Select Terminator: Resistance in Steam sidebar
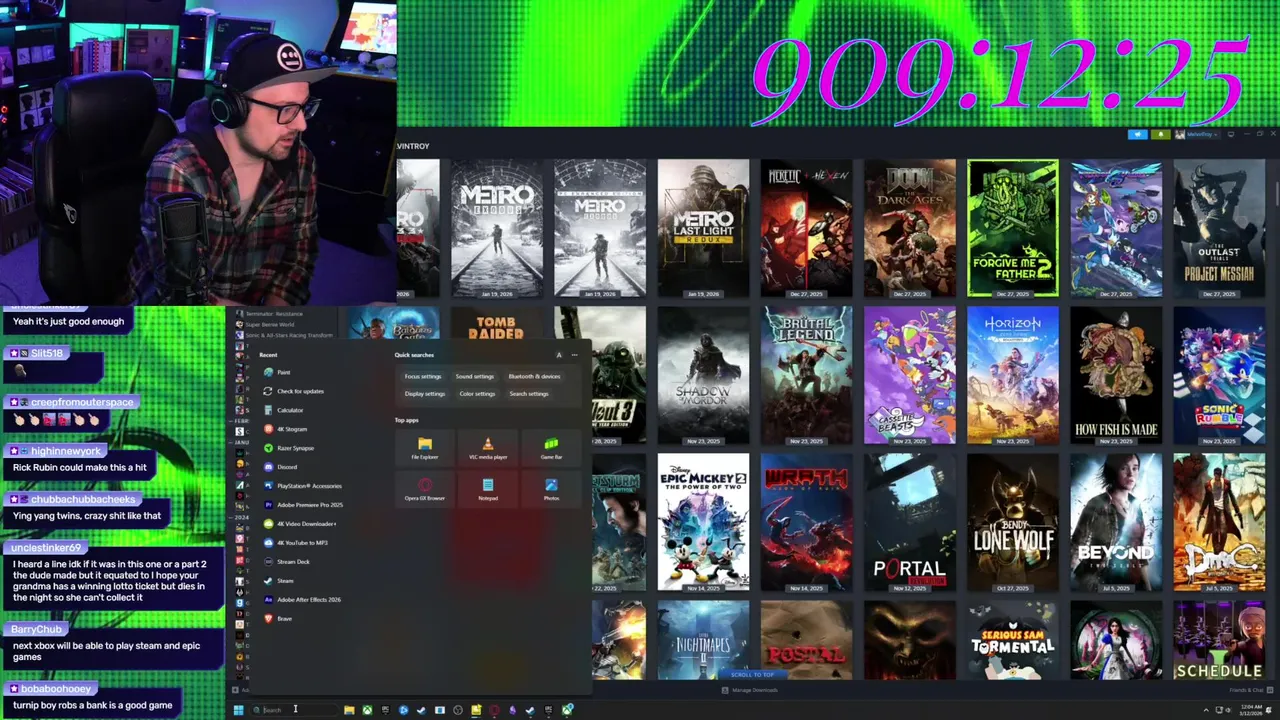The width and height of the screenshot is (1280, 720). (x=274, y=314)
